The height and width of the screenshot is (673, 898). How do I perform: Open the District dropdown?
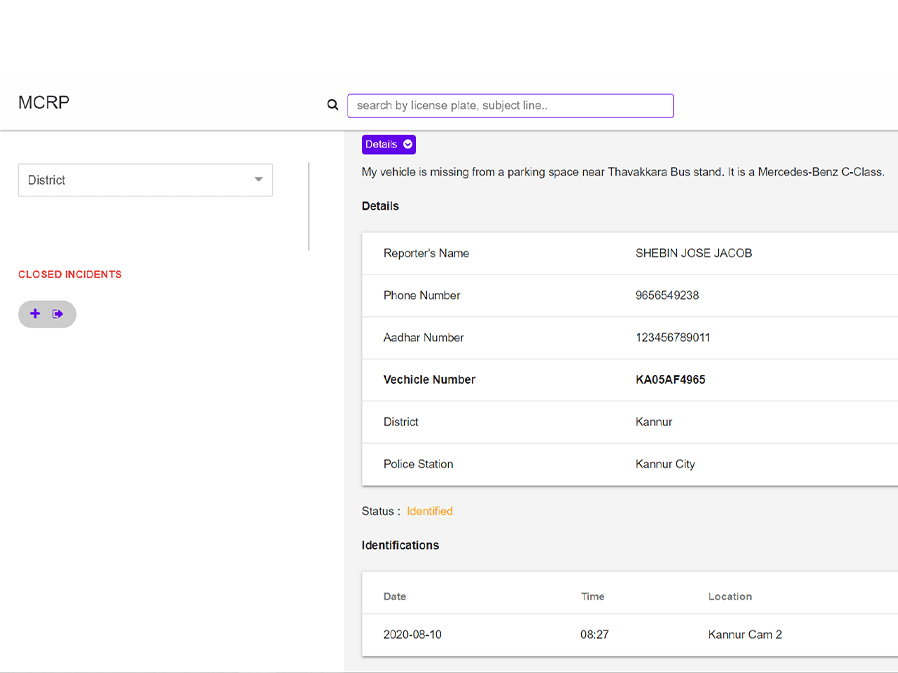coord(145,180)
